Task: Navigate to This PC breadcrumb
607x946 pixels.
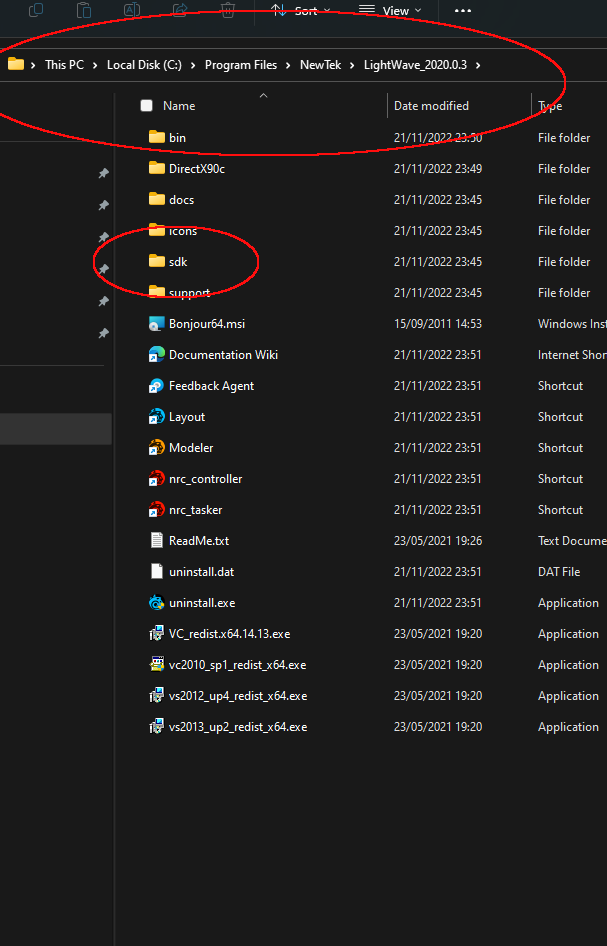Action: 65,65
